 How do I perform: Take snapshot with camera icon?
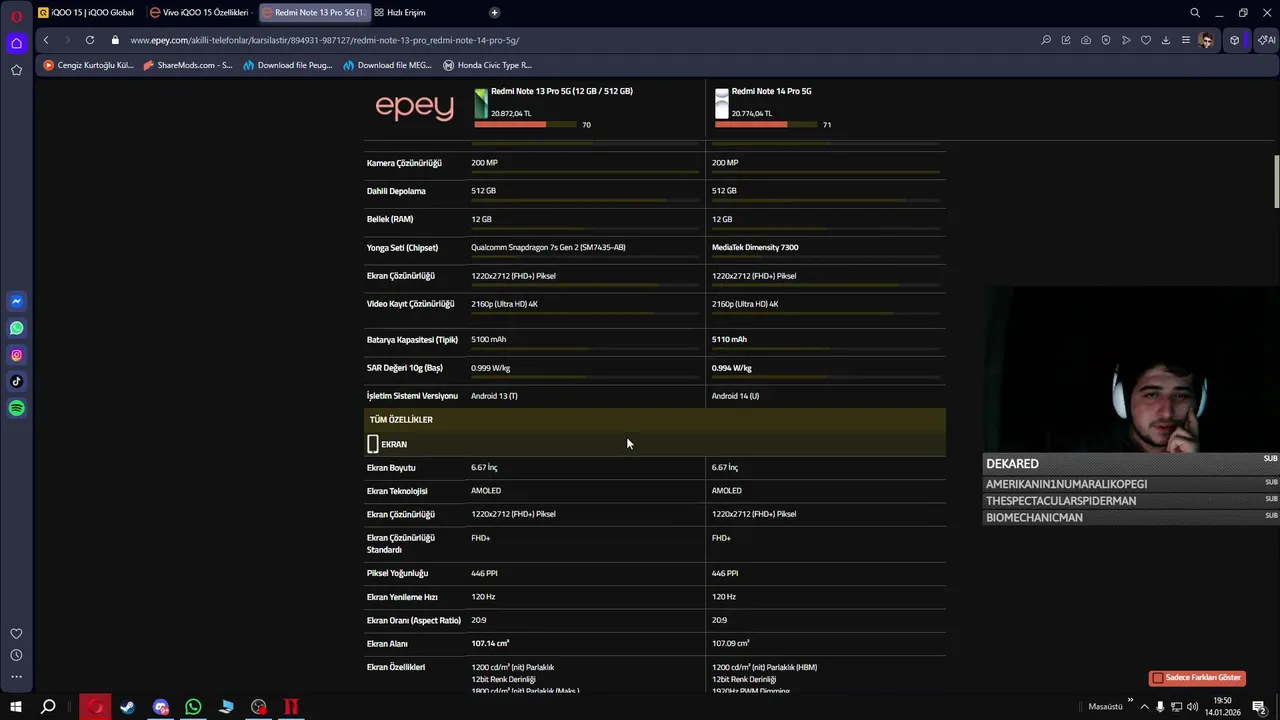coord(1086,40)
